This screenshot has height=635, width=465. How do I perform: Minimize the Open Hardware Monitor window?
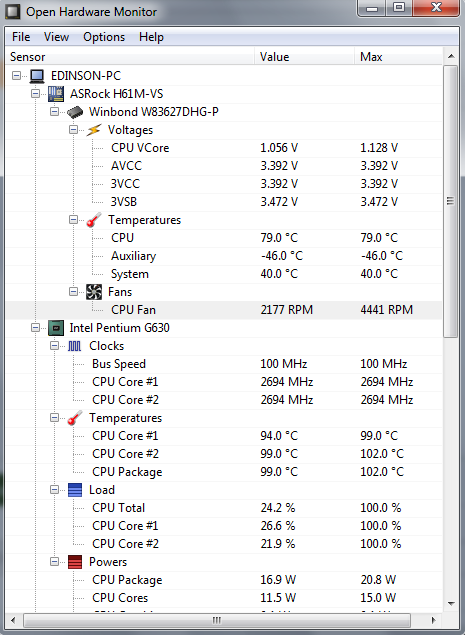[372, 8]
